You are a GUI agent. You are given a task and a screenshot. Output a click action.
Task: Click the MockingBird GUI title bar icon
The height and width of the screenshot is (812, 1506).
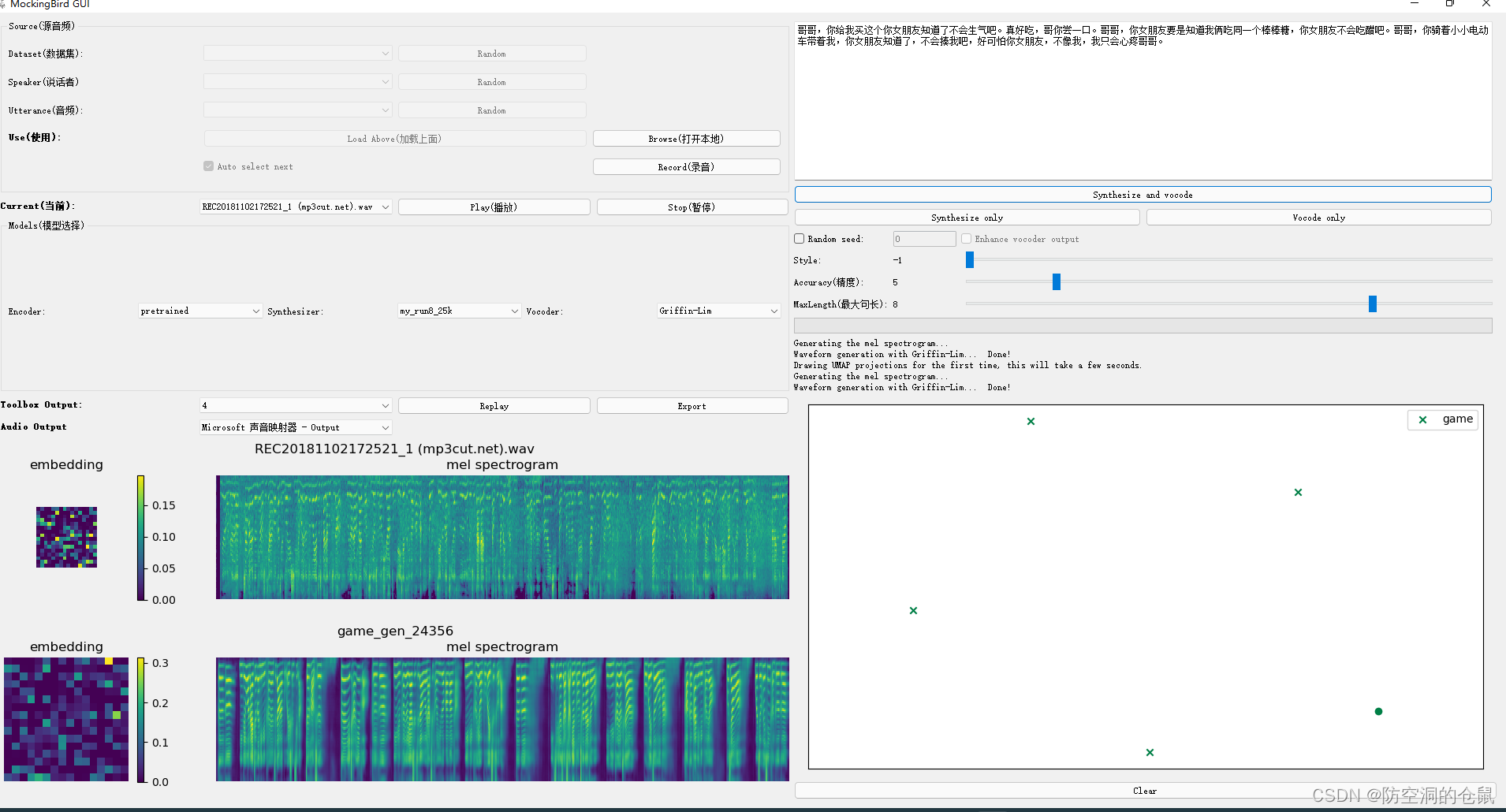point(6,4)
